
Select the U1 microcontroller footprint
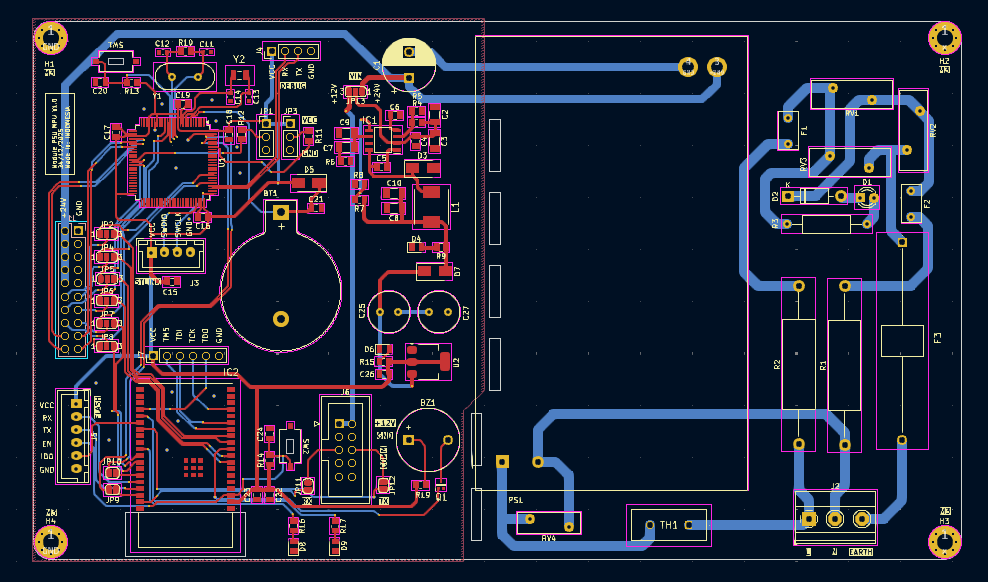(x=174, y=162)
